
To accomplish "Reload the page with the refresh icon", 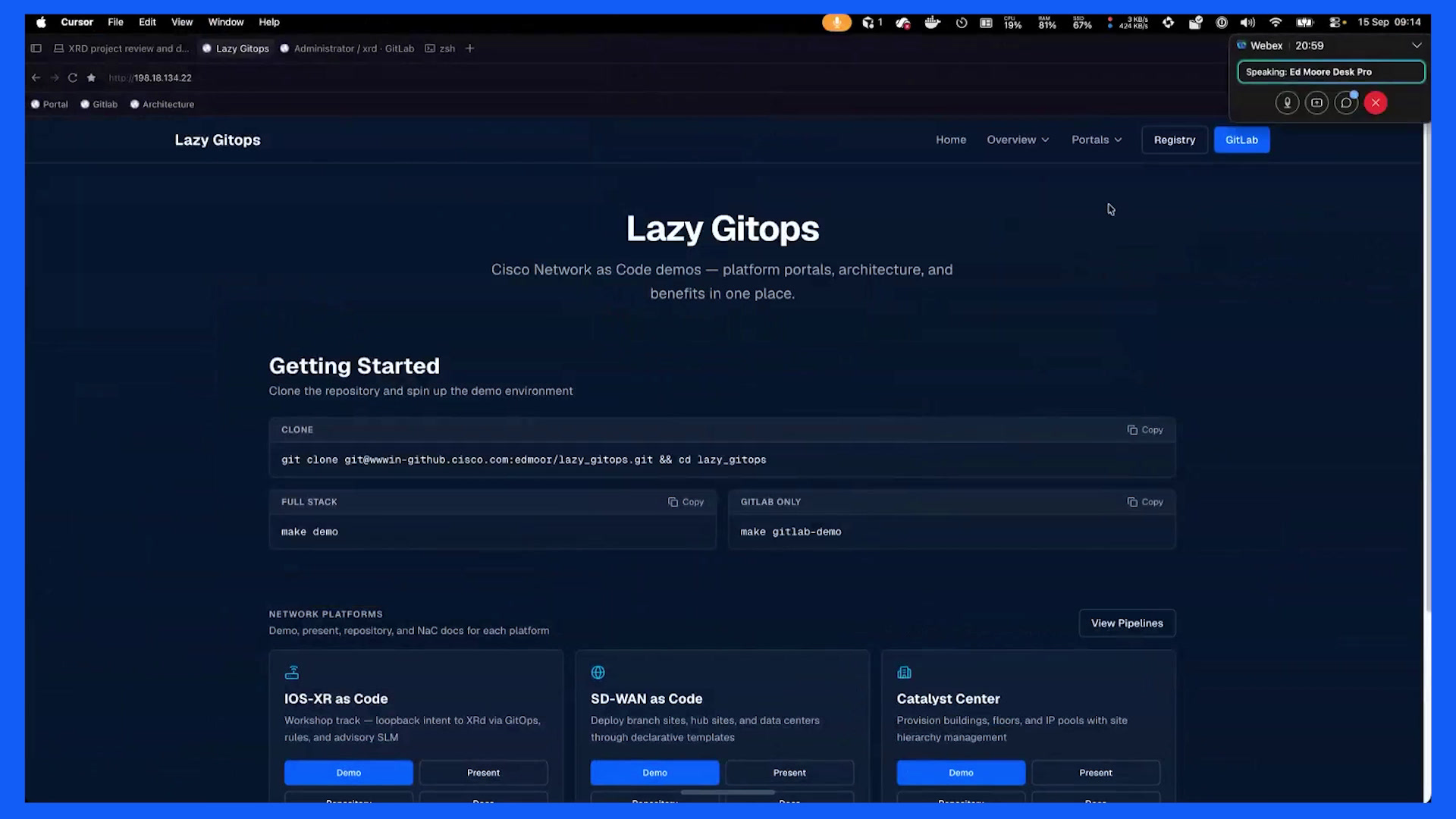I will 73,78.
